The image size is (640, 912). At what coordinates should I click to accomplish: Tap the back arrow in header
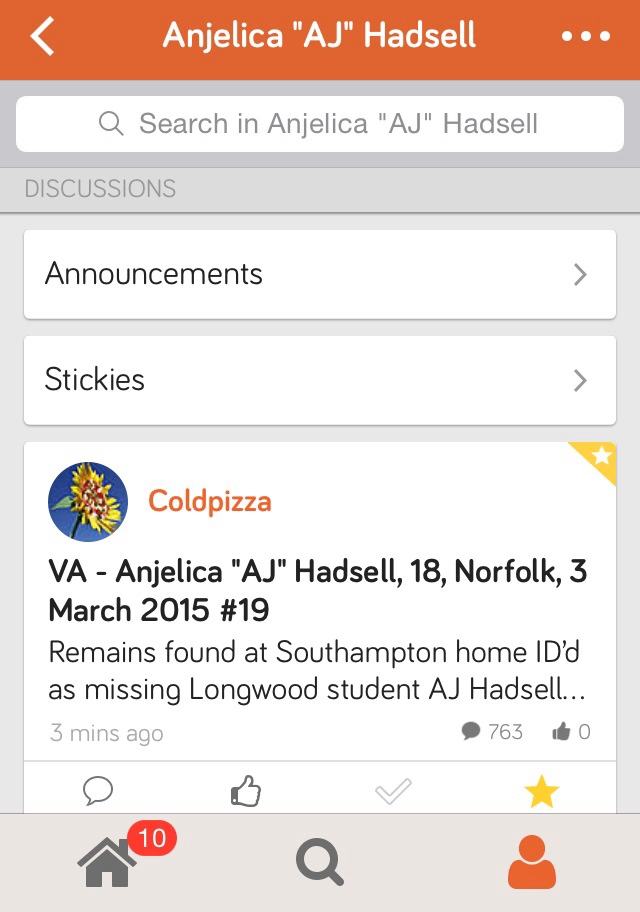click(x=42, y=37)
